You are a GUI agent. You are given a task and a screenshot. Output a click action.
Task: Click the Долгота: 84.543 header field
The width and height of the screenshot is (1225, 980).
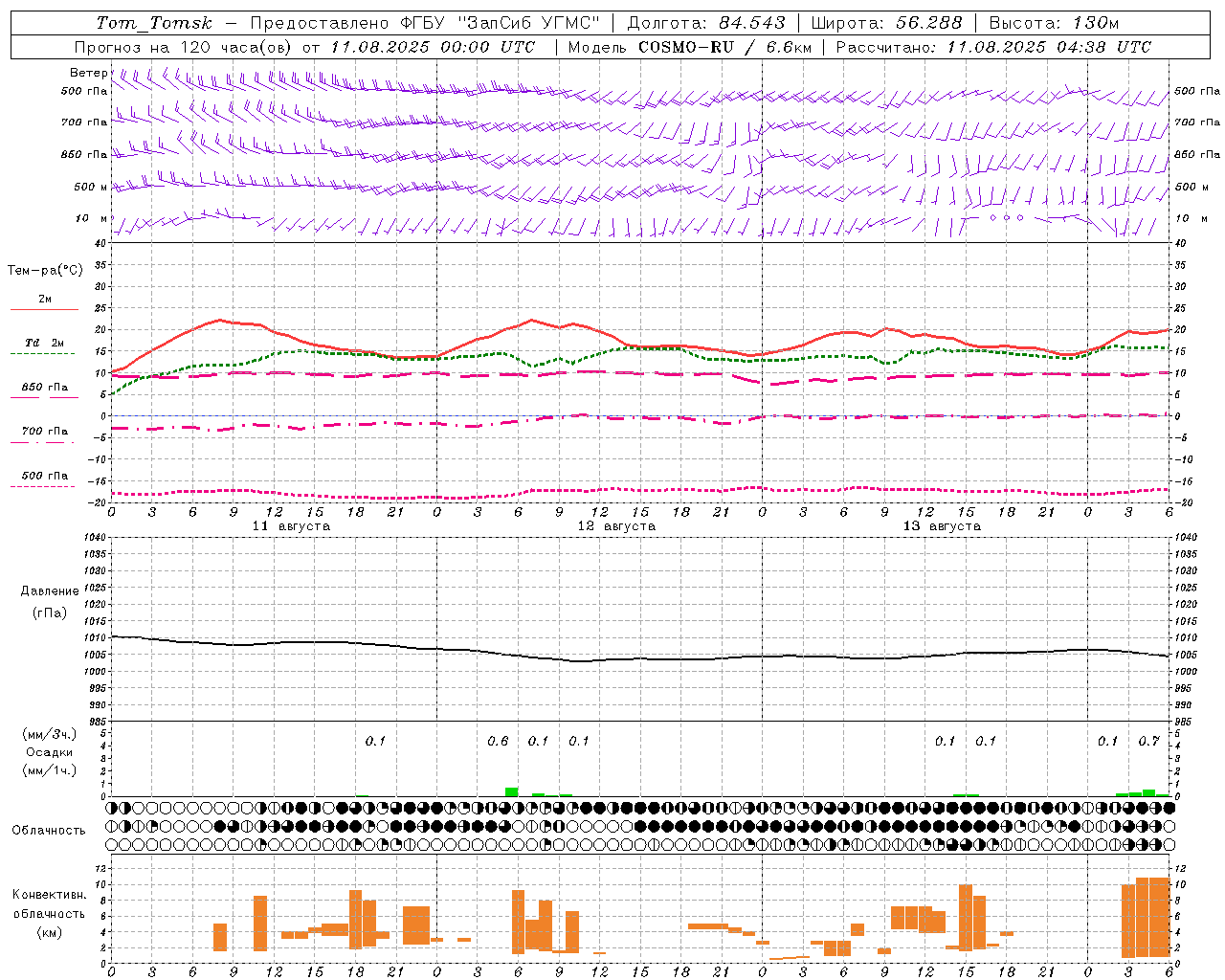point(706,23)
